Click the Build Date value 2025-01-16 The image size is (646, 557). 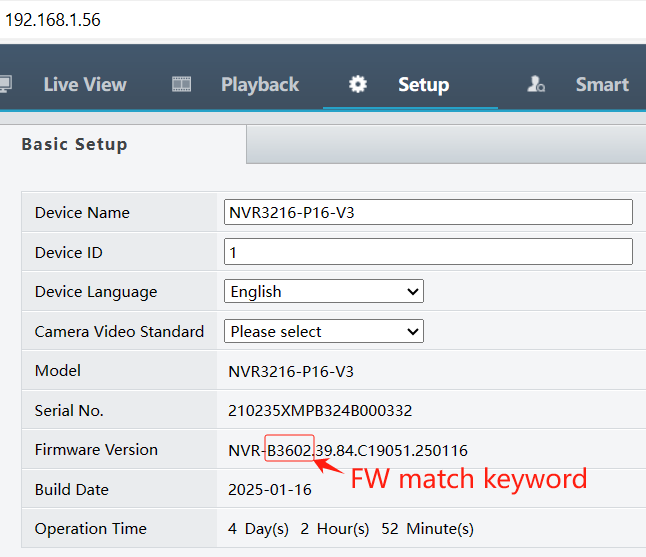tap(270, 489)
